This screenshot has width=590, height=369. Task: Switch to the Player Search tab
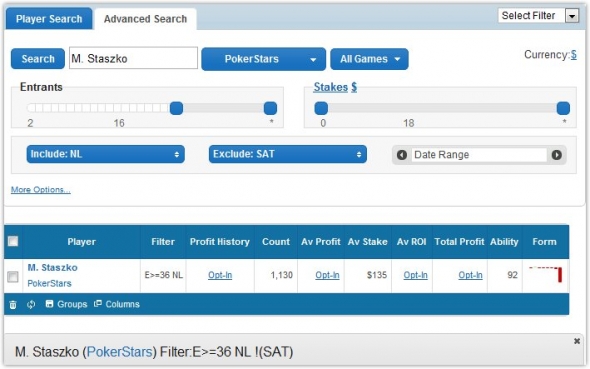click(49, 19)
